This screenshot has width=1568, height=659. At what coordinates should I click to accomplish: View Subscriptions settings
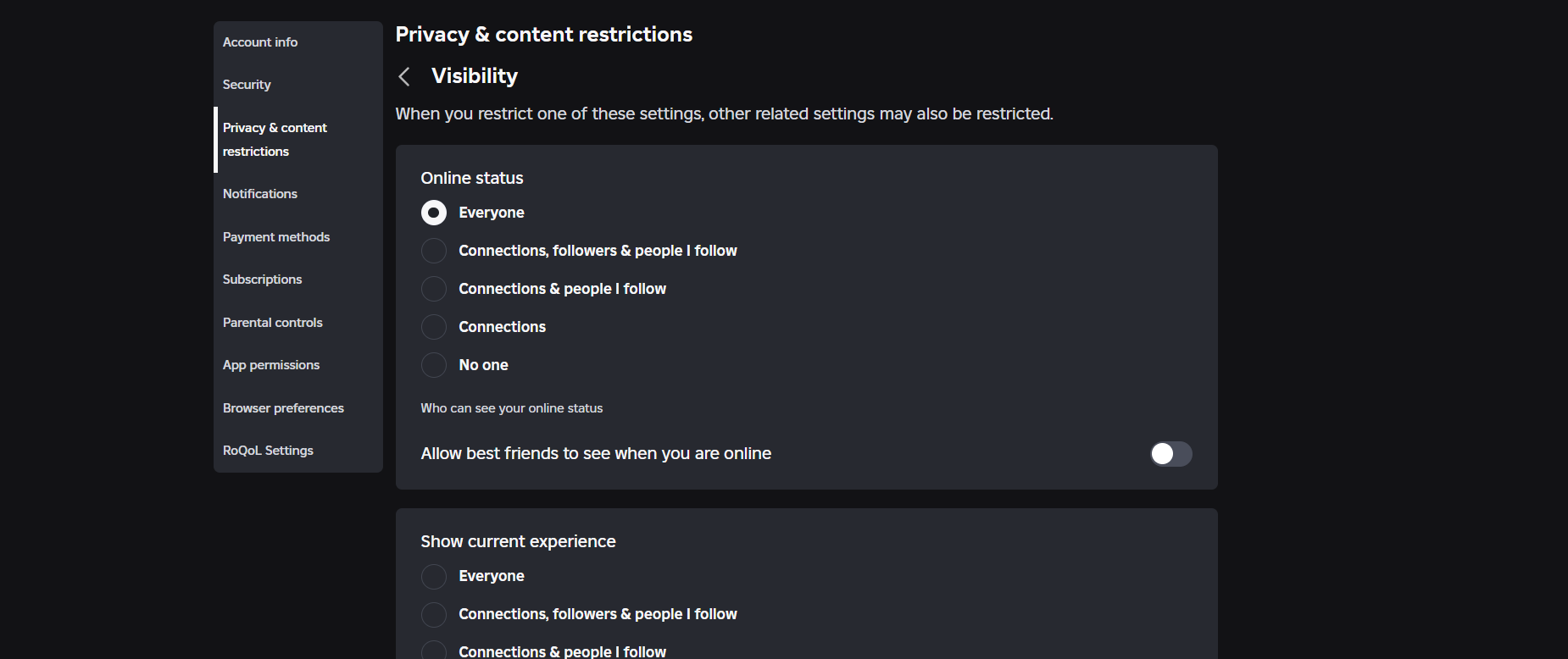coord(262,280)
